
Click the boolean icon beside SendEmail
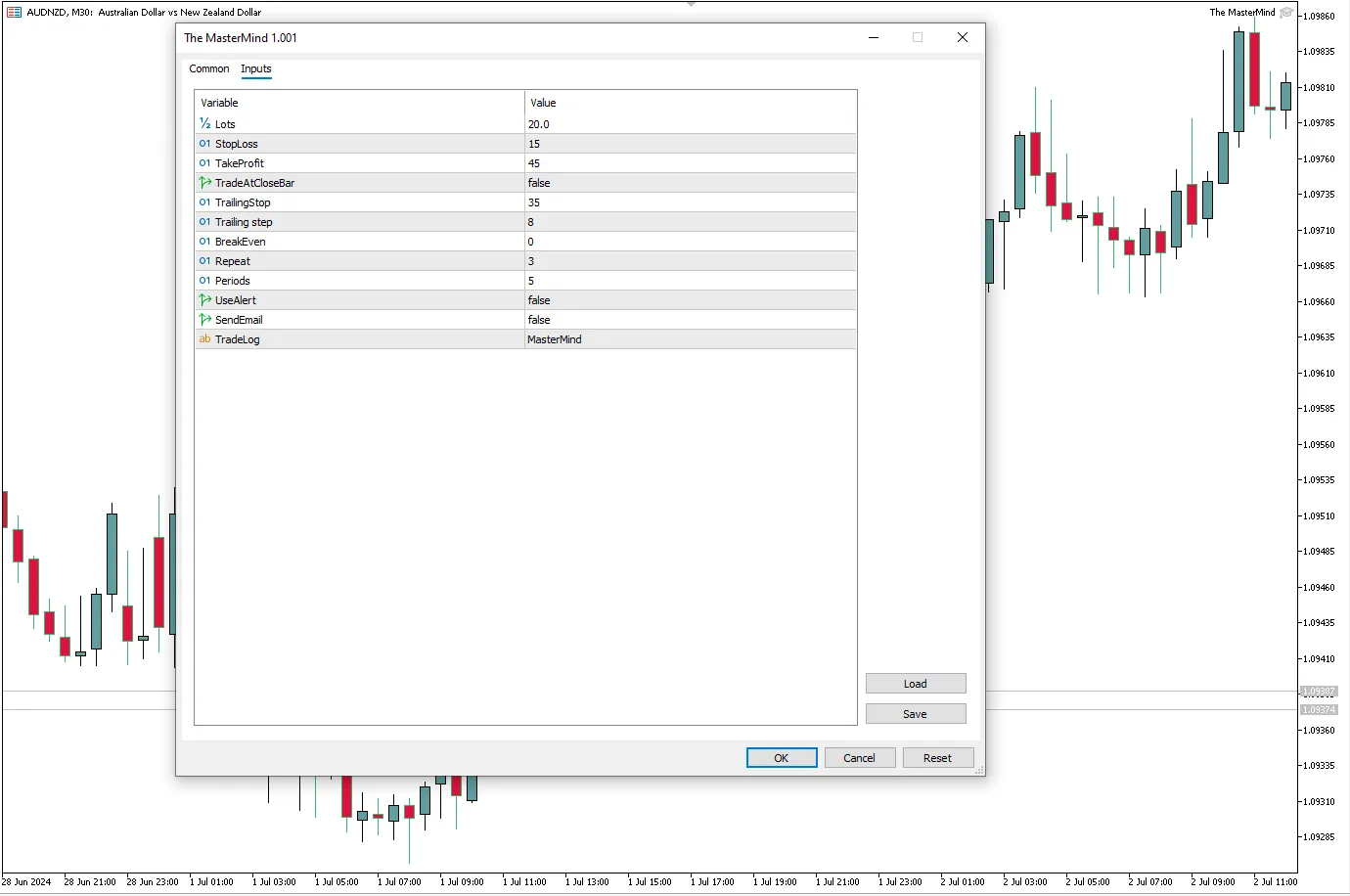(x=205, y=320)
